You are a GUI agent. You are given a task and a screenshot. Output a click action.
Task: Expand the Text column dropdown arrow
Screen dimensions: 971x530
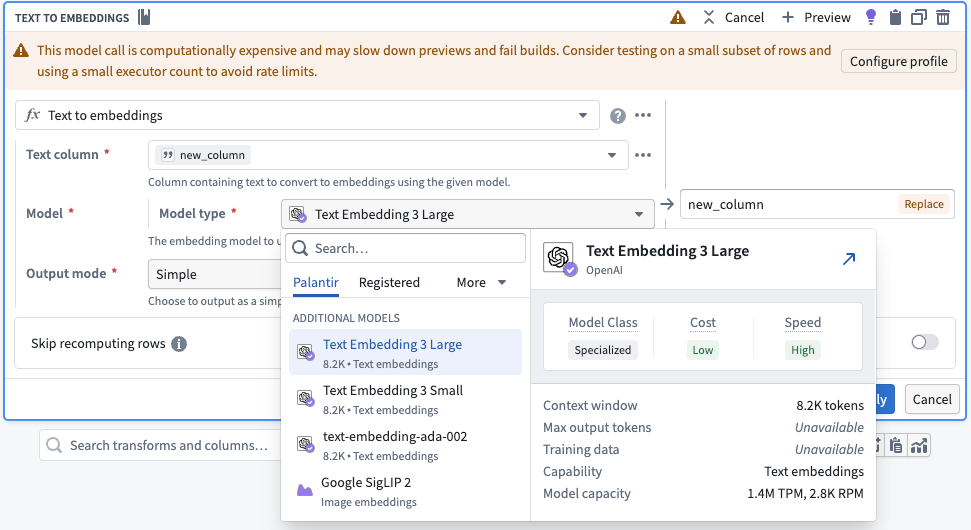coord(612,155)
